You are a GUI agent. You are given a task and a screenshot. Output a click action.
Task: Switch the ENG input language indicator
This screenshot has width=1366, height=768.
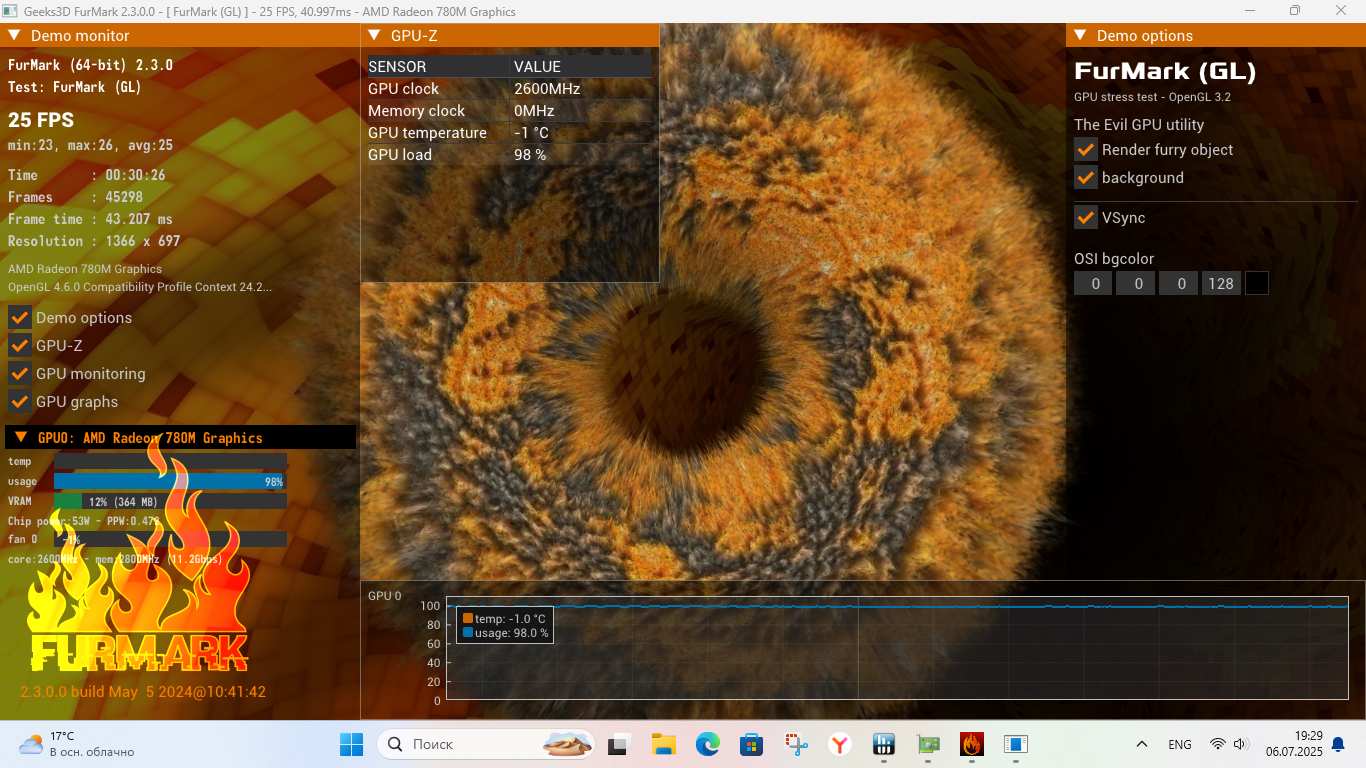[1180, 744]
